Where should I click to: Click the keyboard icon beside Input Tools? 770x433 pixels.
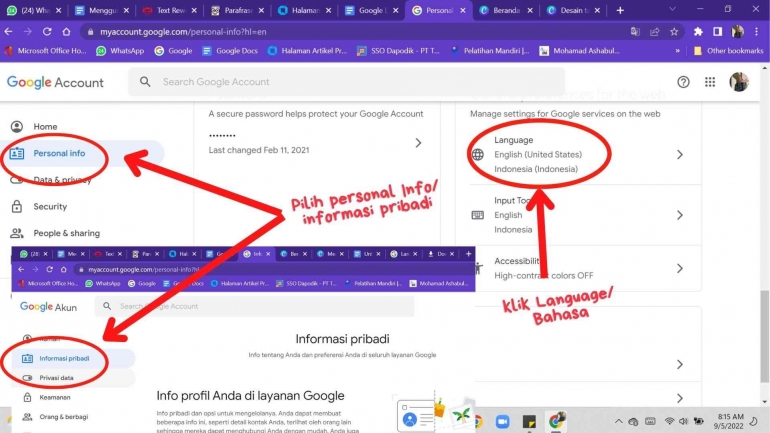coord(477,215)
